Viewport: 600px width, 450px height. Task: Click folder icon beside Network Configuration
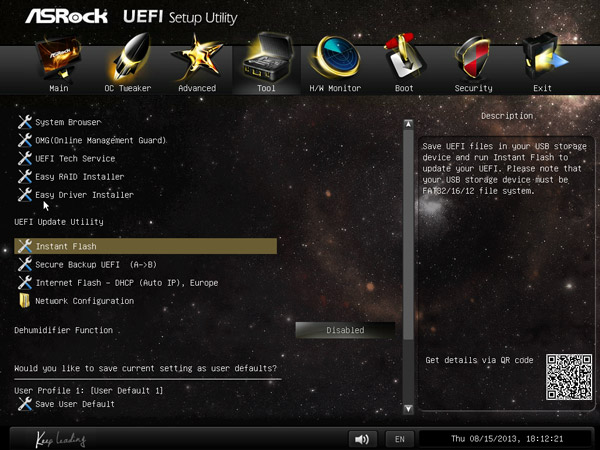pyautogui.click(x=25, y=301)
